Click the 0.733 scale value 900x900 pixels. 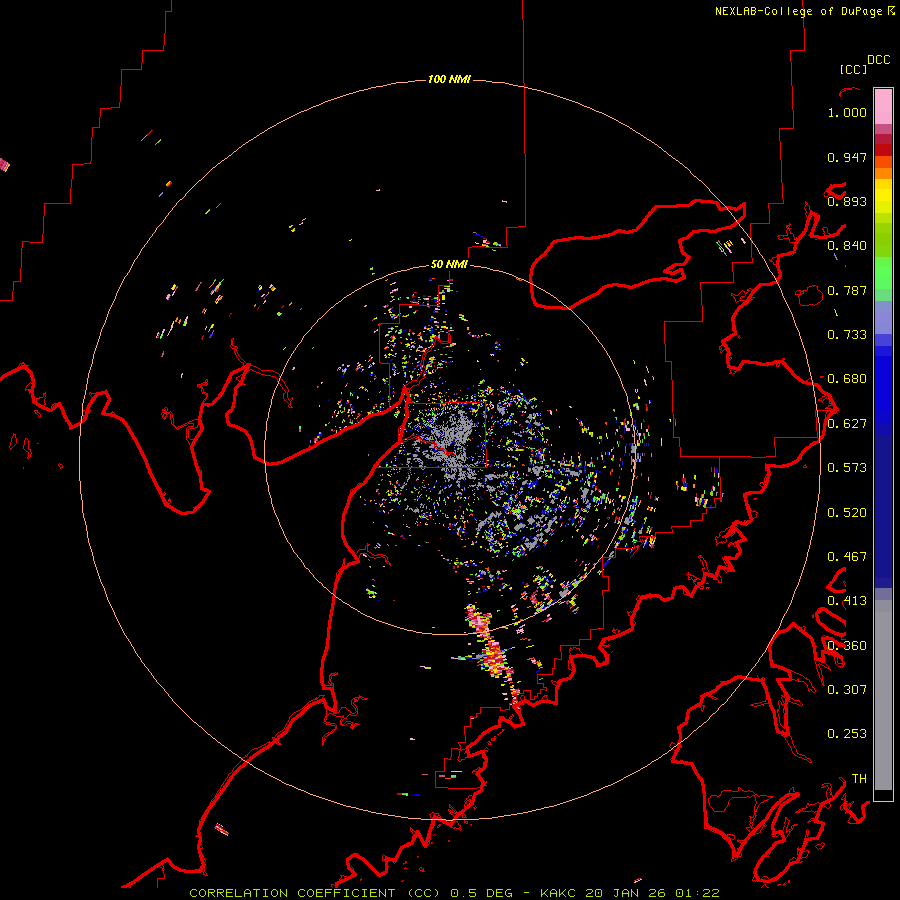point(847,335)
